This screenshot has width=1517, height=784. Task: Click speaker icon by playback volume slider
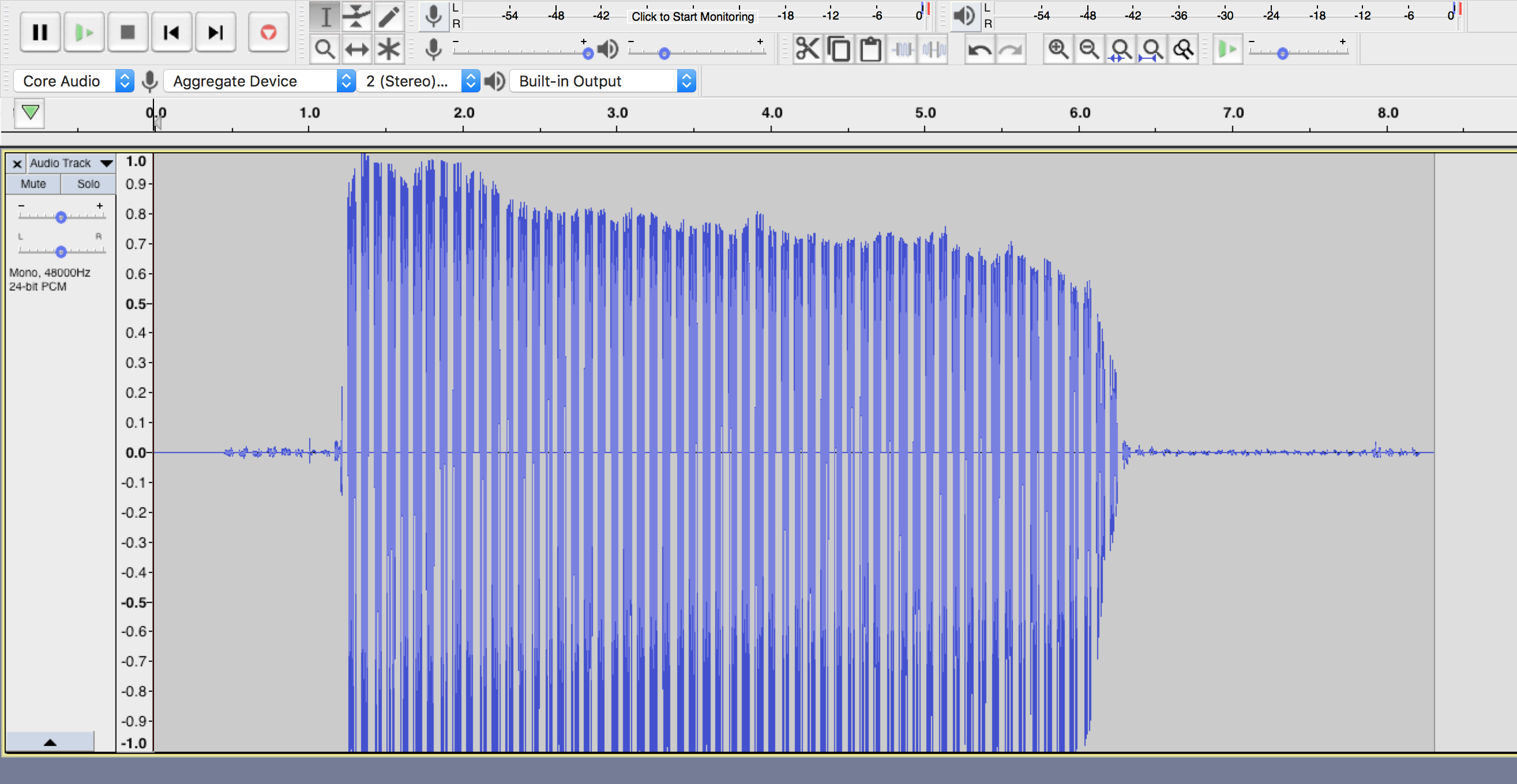pos(608,50)
